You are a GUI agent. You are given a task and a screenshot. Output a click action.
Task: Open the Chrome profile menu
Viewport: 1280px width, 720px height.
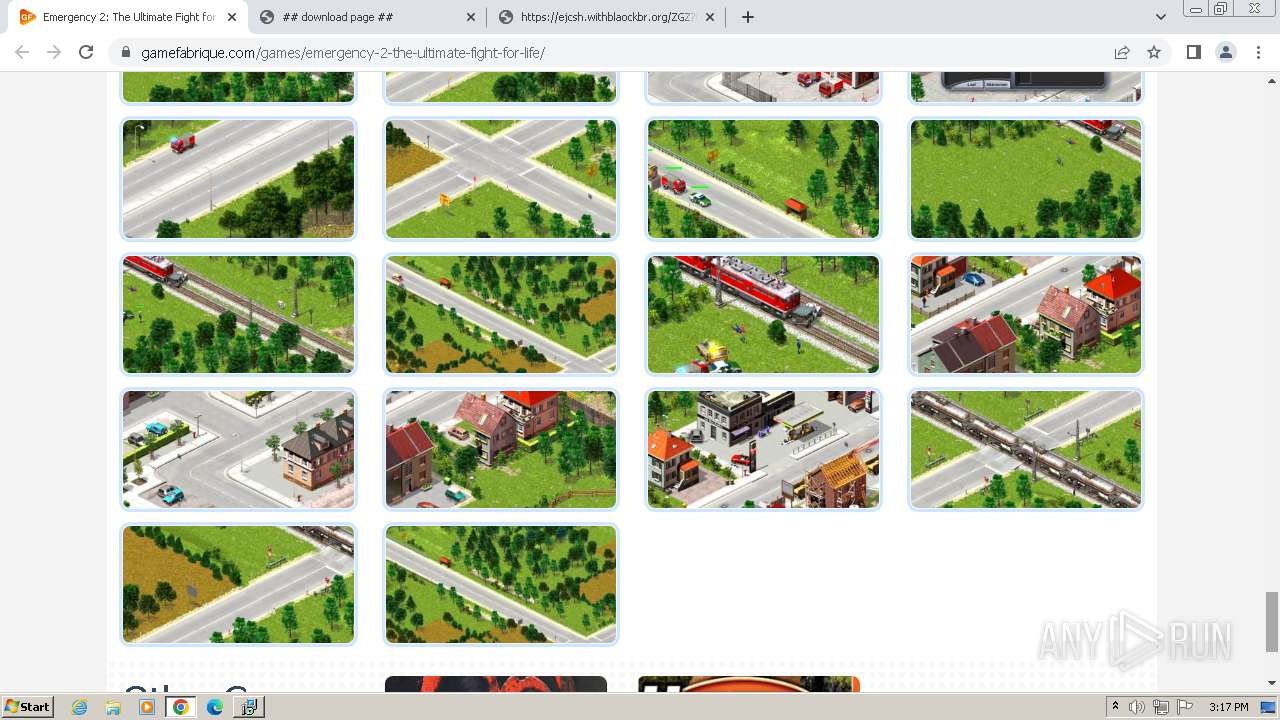(1225, 52)
